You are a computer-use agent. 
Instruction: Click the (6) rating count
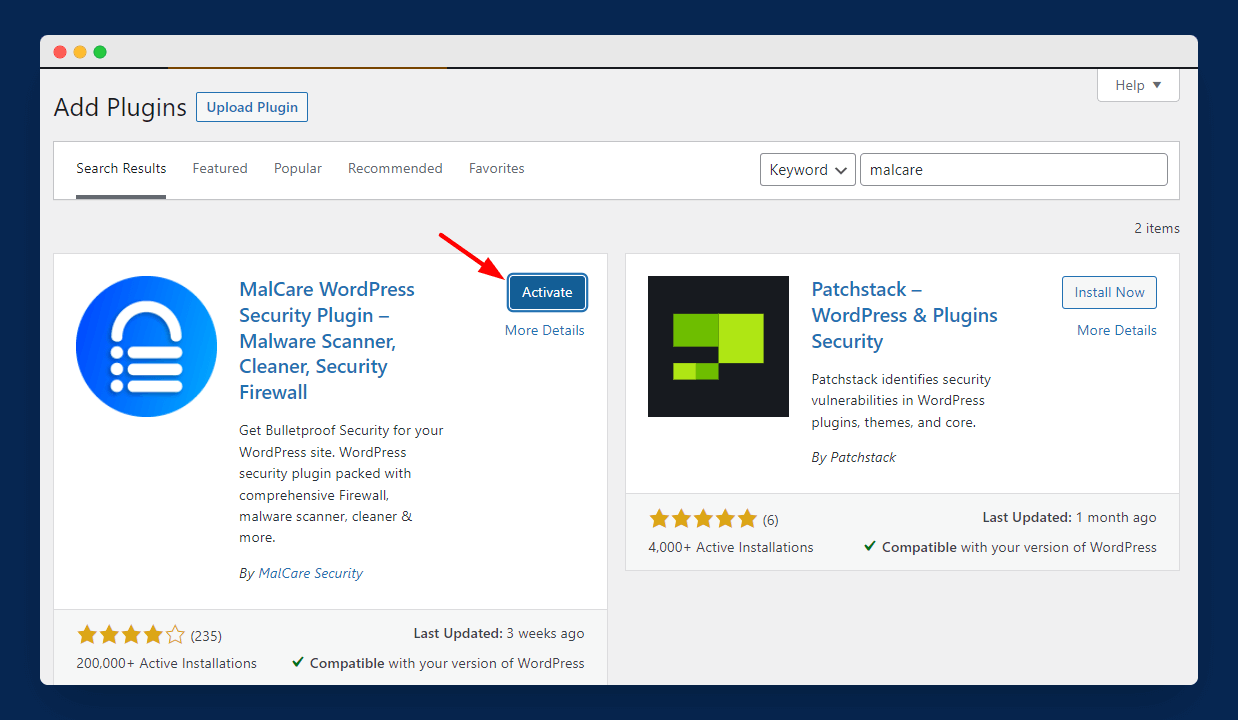[x=770, y=520]
